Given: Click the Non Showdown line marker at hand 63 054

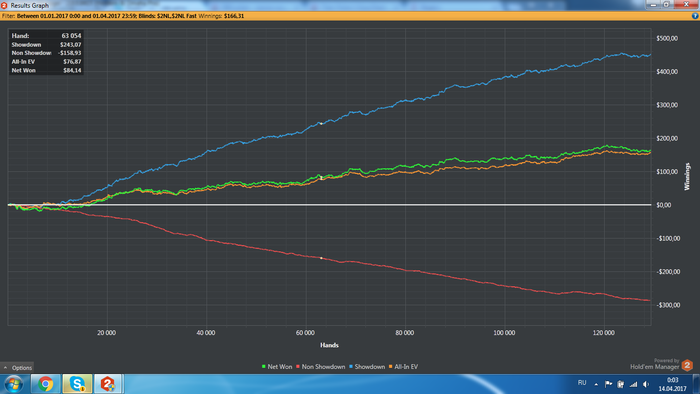Looking at the screenshot, I should [x=321, y=258].
